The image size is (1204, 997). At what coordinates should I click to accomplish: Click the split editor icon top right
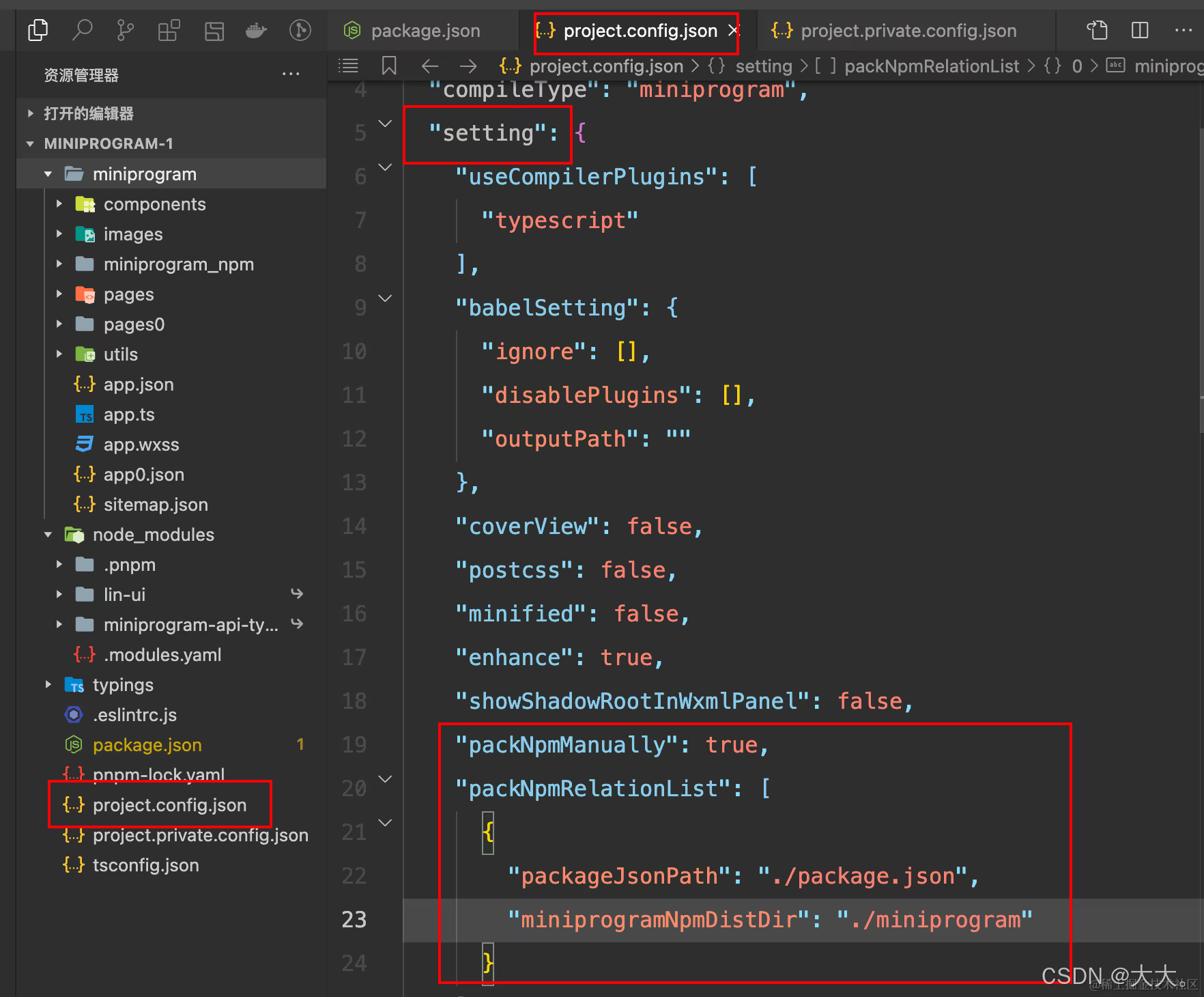coord(1140,30)
